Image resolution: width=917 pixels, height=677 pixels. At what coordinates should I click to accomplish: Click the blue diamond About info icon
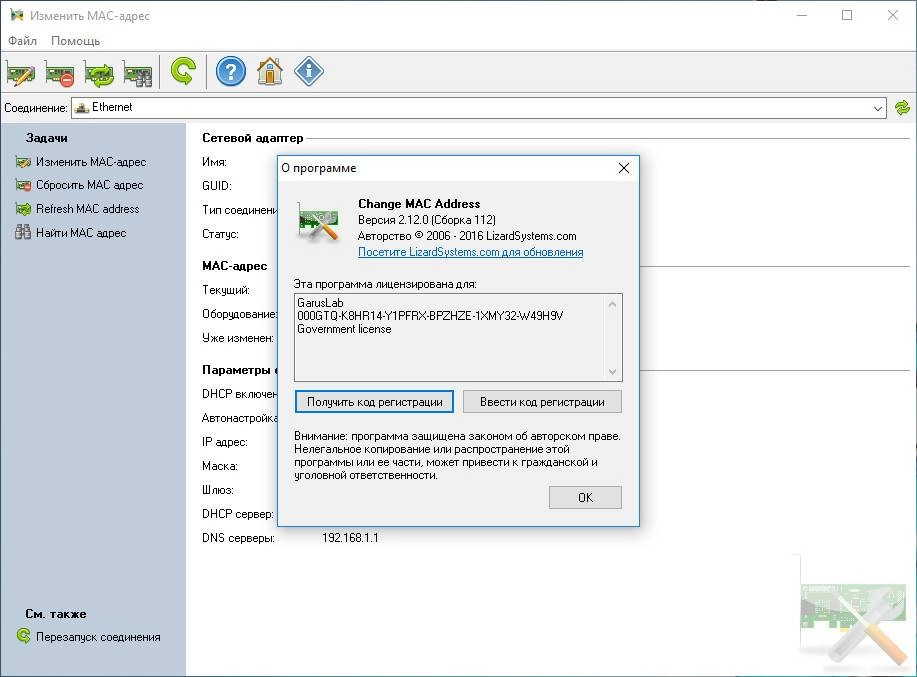[x=309, y=72]
